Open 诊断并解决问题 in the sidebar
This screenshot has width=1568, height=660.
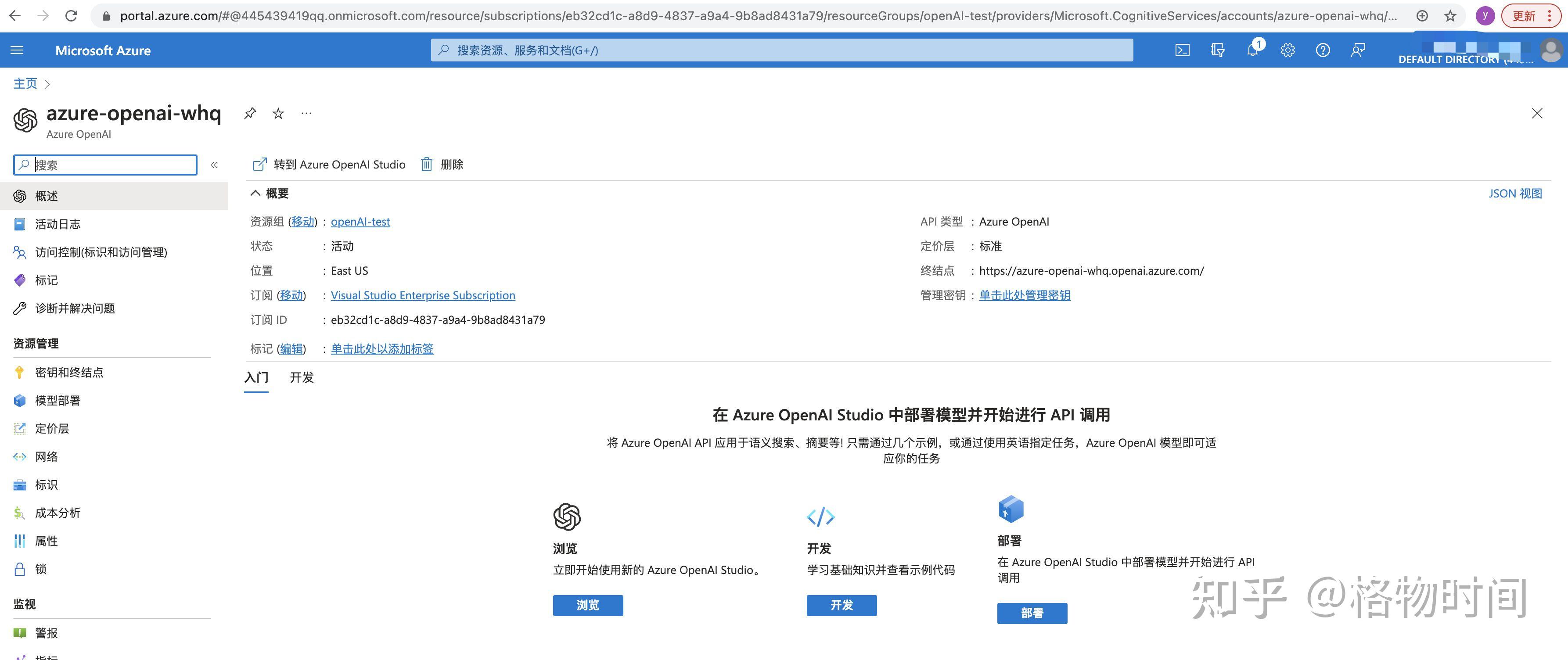[x=74, y=308]
